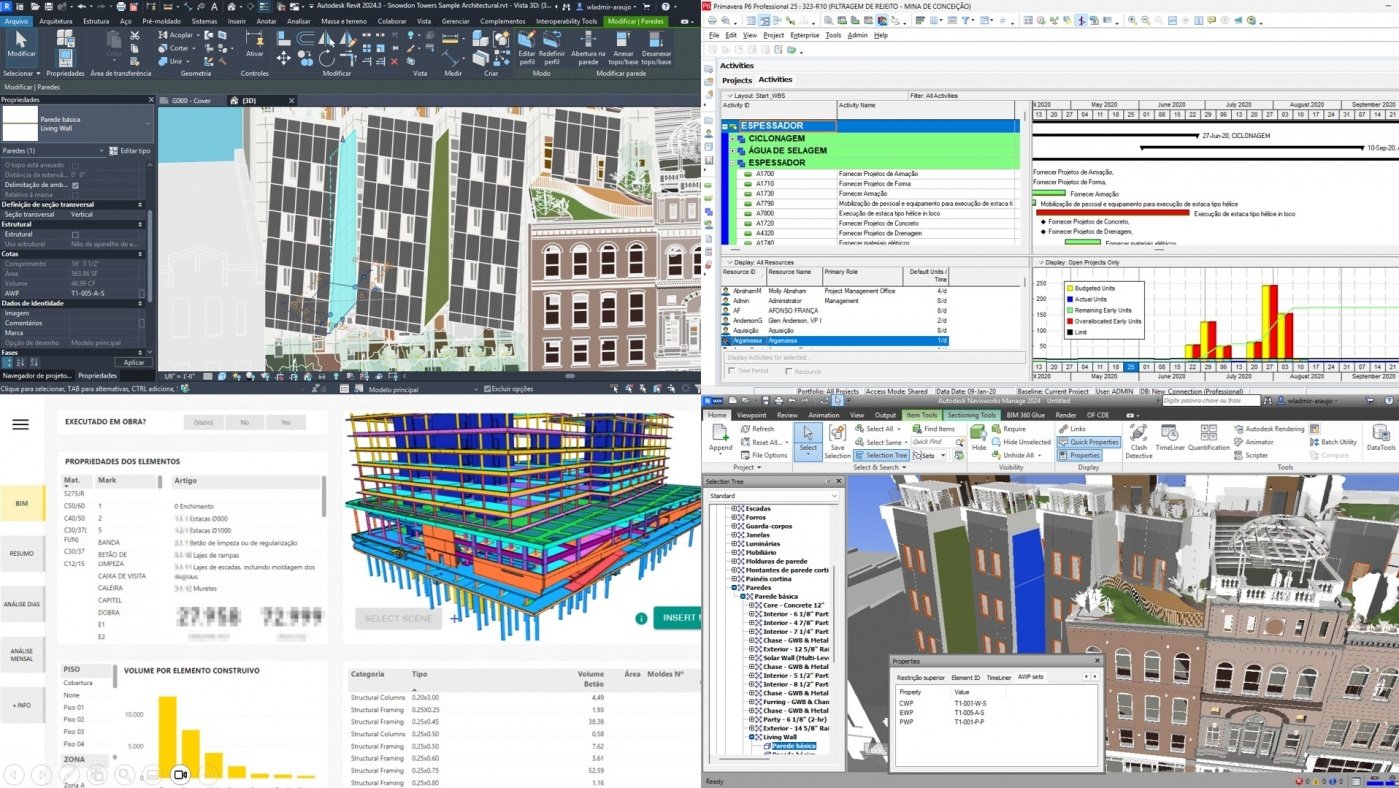The width and height of the screenshot is (1399, 788).
Task: Open the hamburger menu in the BIM dashboard
Action: [20, 424]
